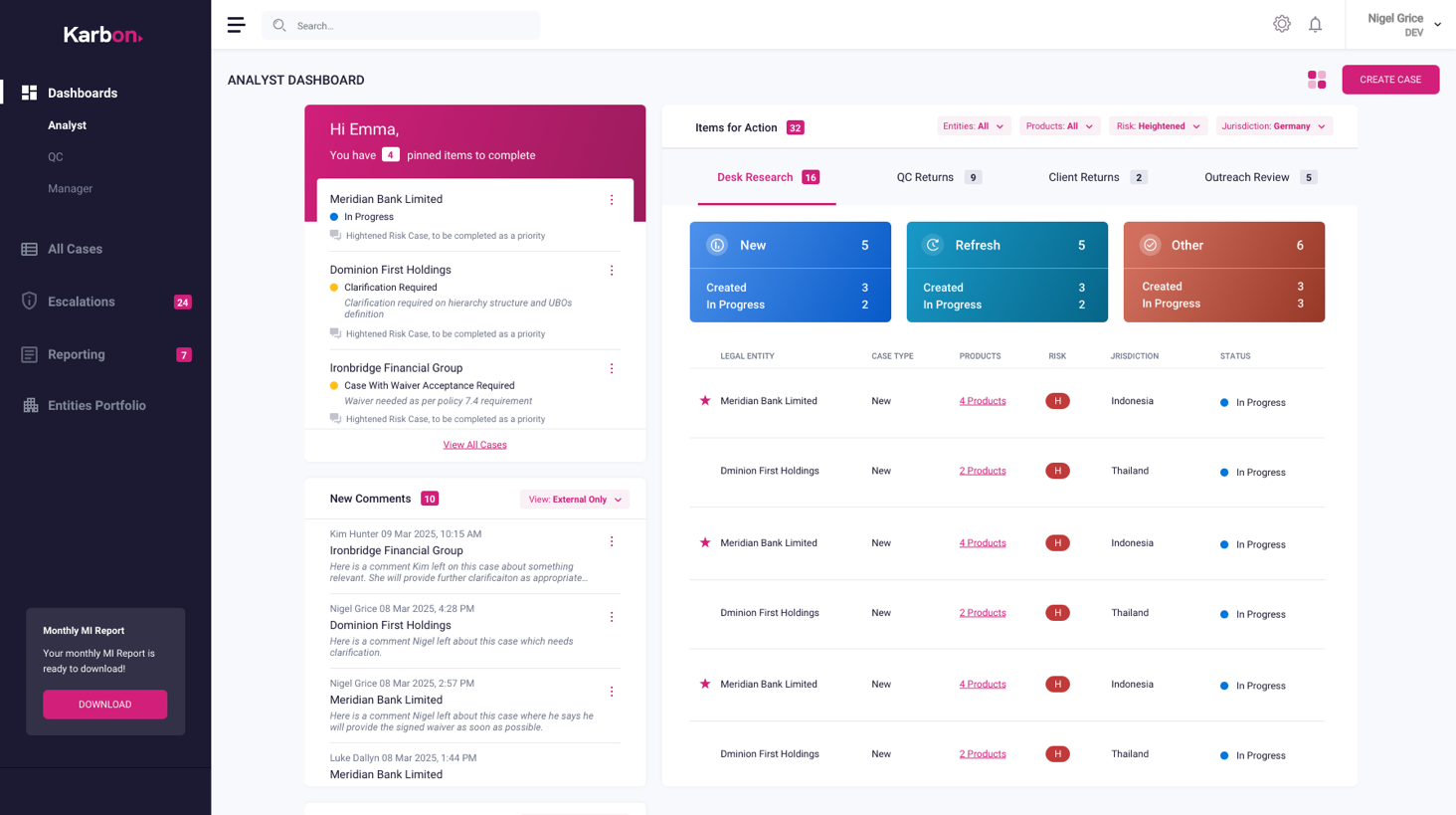Click the hamburger menu icon

coord(236,25)
